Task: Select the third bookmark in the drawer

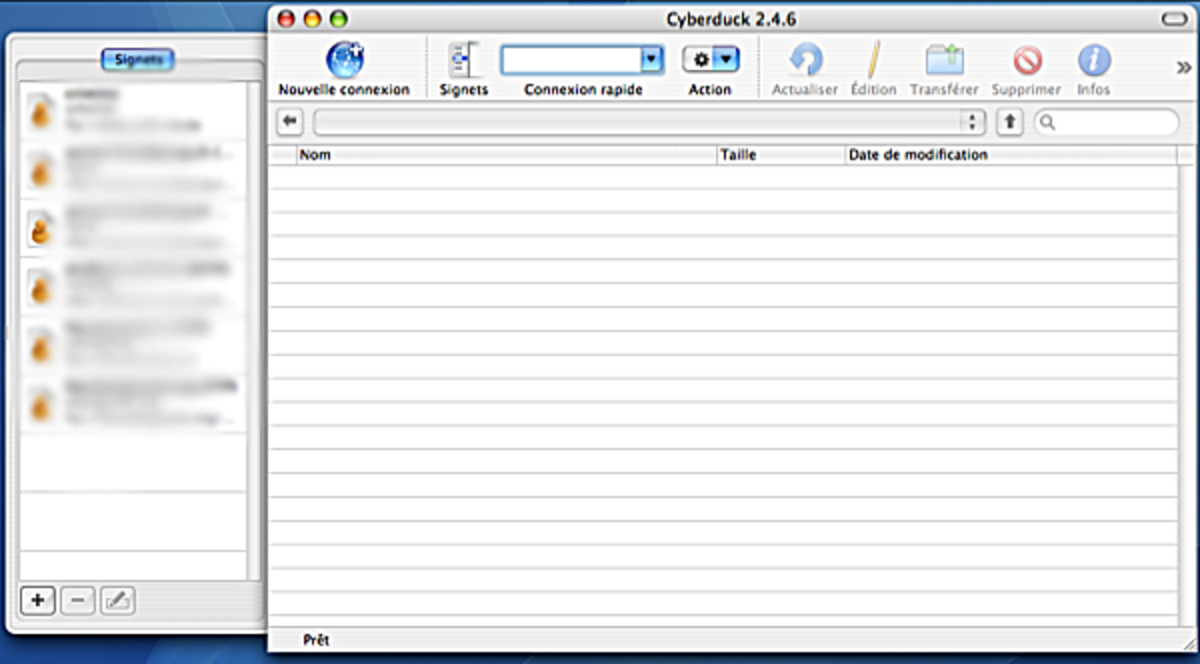Action: (x=133, y=228)
